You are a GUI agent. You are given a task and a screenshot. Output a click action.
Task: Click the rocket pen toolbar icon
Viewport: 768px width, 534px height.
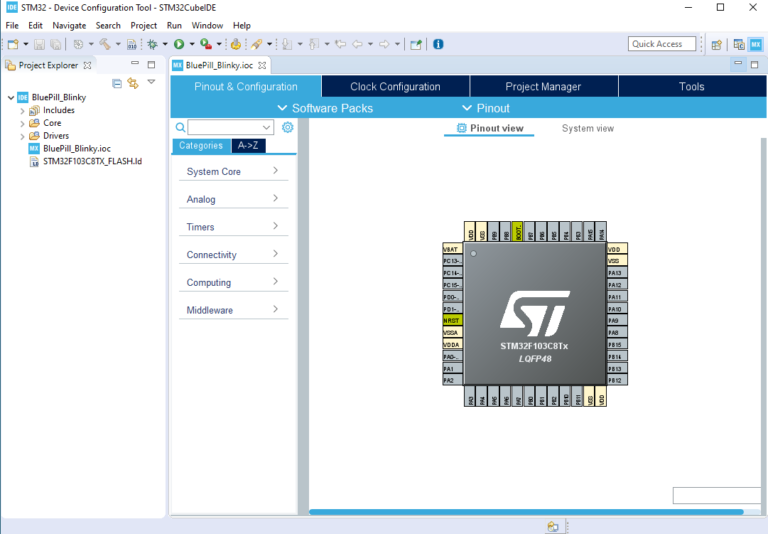click(257, 45)
